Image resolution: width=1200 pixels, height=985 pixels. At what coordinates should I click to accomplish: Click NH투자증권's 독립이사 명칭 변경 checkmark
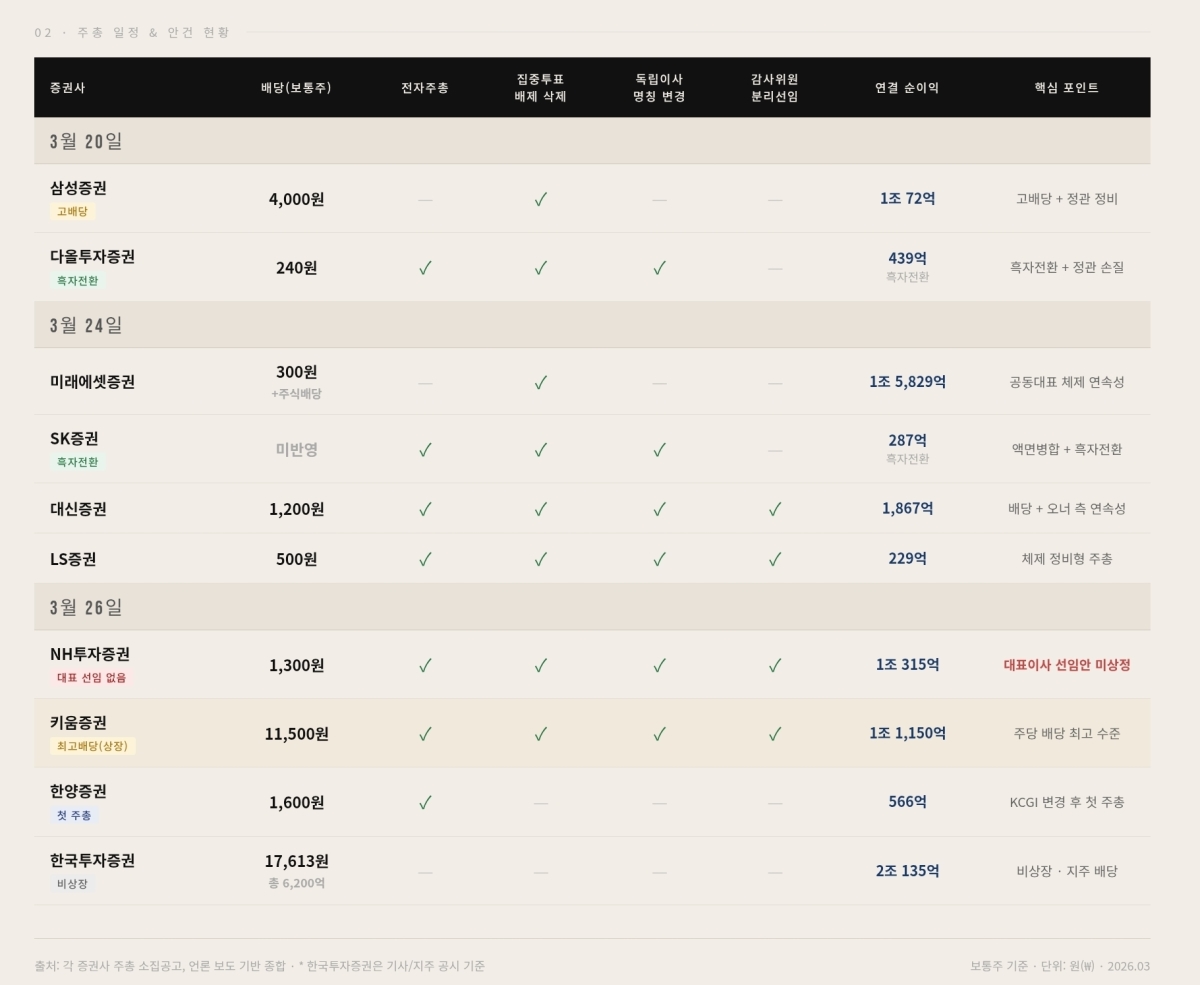pyautogui.click(x=659, y=665)
